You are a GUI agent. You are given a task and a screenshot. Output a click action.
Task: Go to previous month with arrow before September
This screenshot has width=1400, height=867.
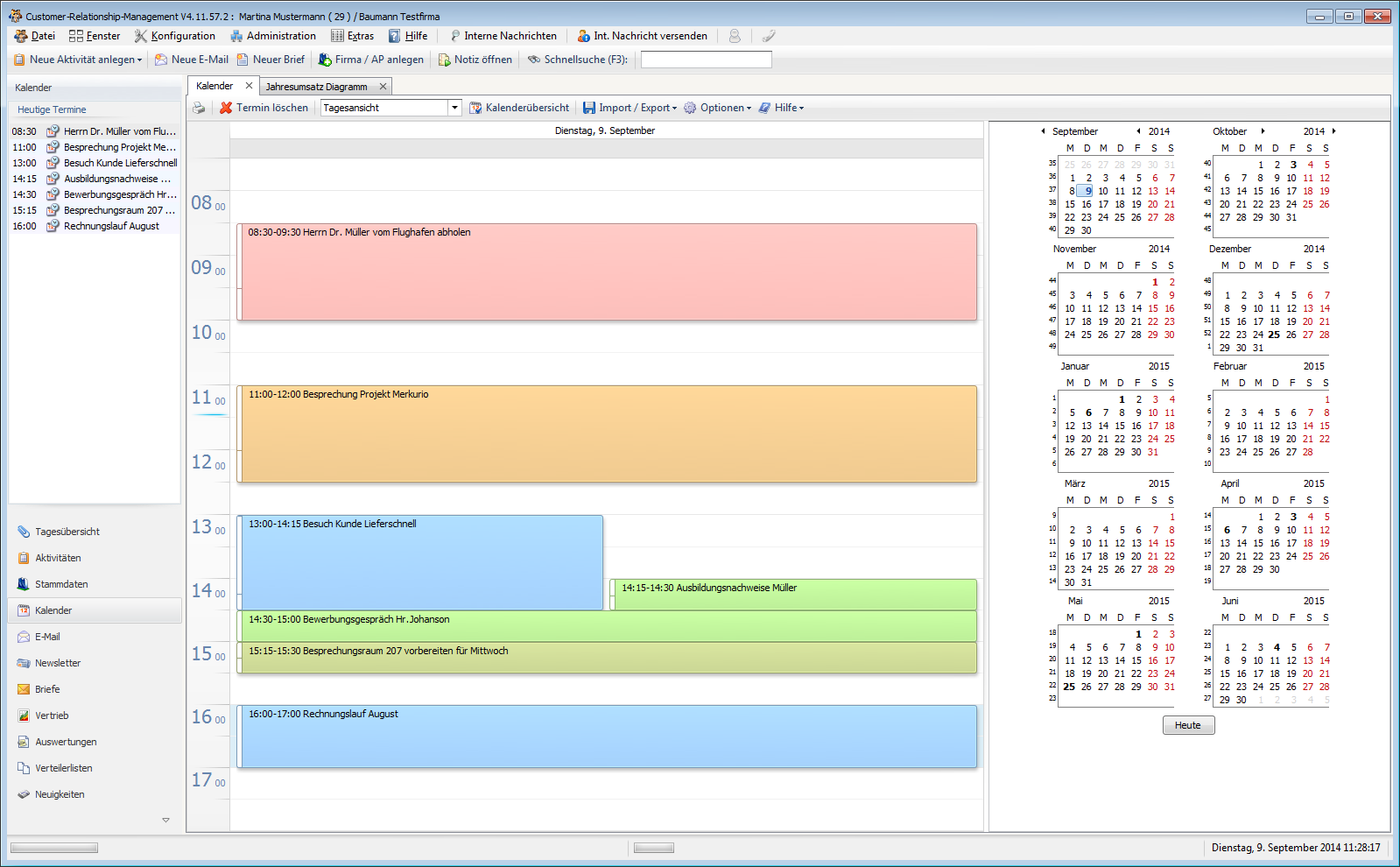pyautogui.click(x=1043, y=131)
